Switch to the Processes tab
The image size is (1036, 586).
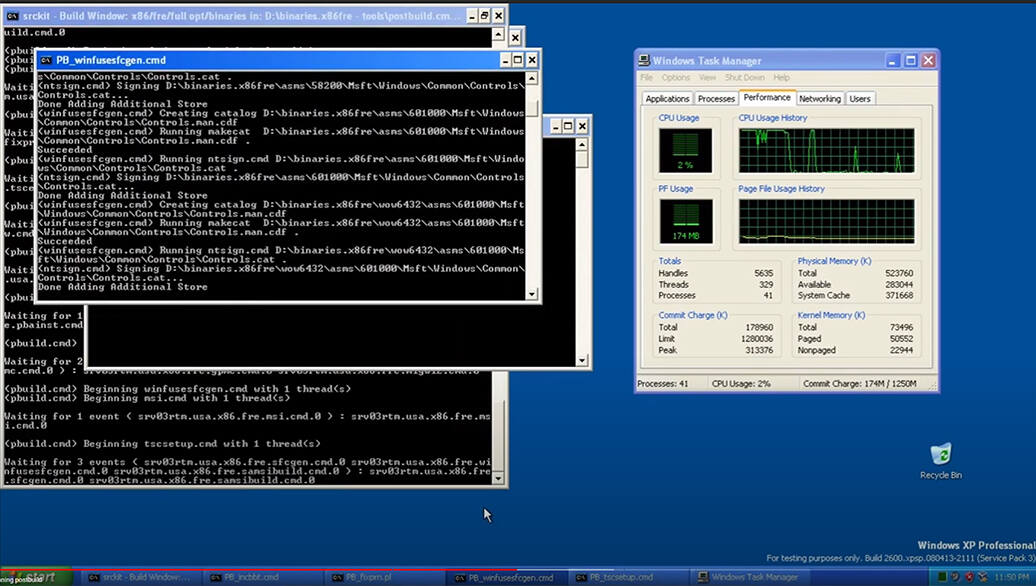point(716,98)
